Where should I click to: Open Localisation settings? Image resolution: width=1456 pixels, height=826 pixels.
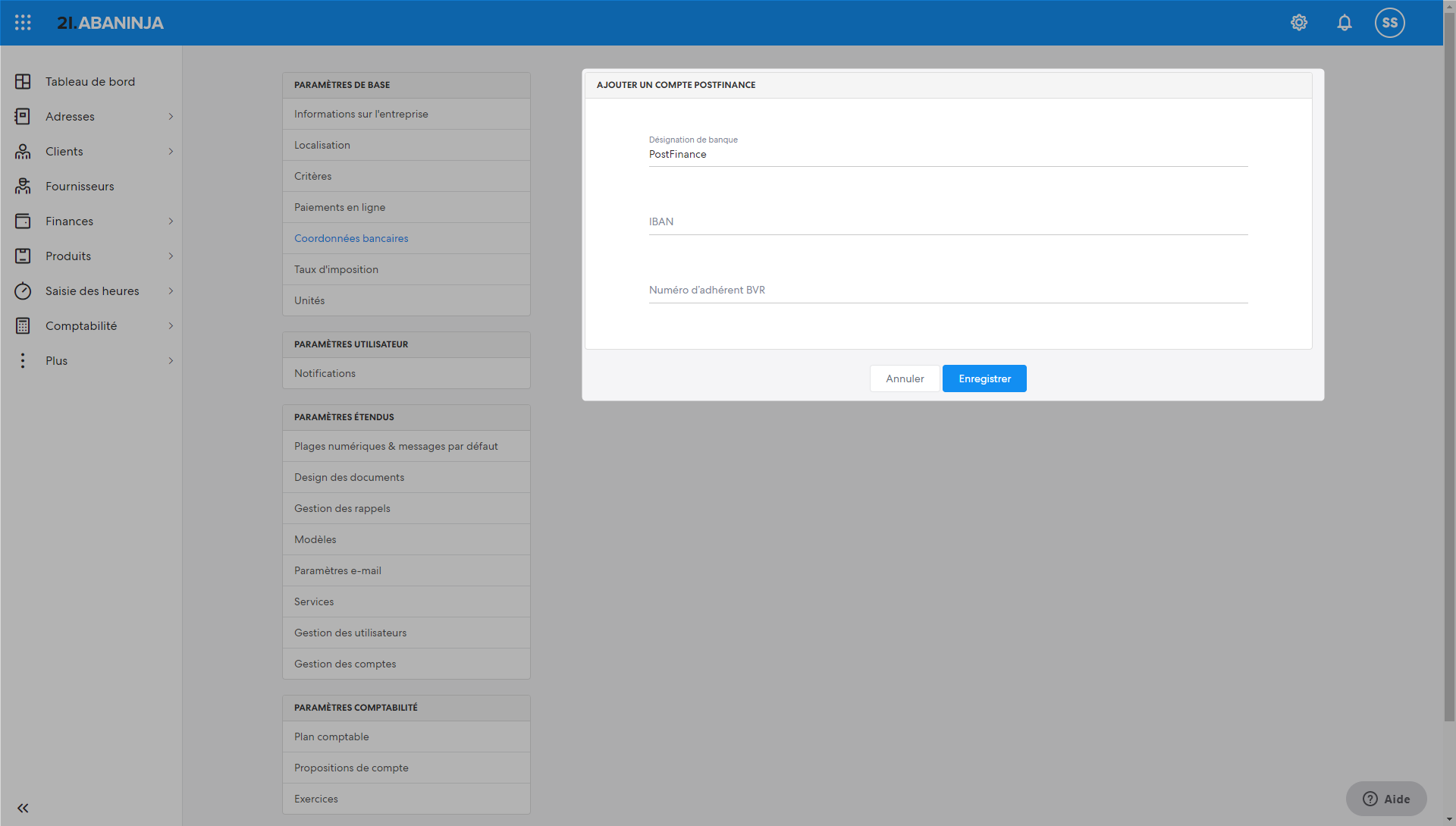coord(406,145)
